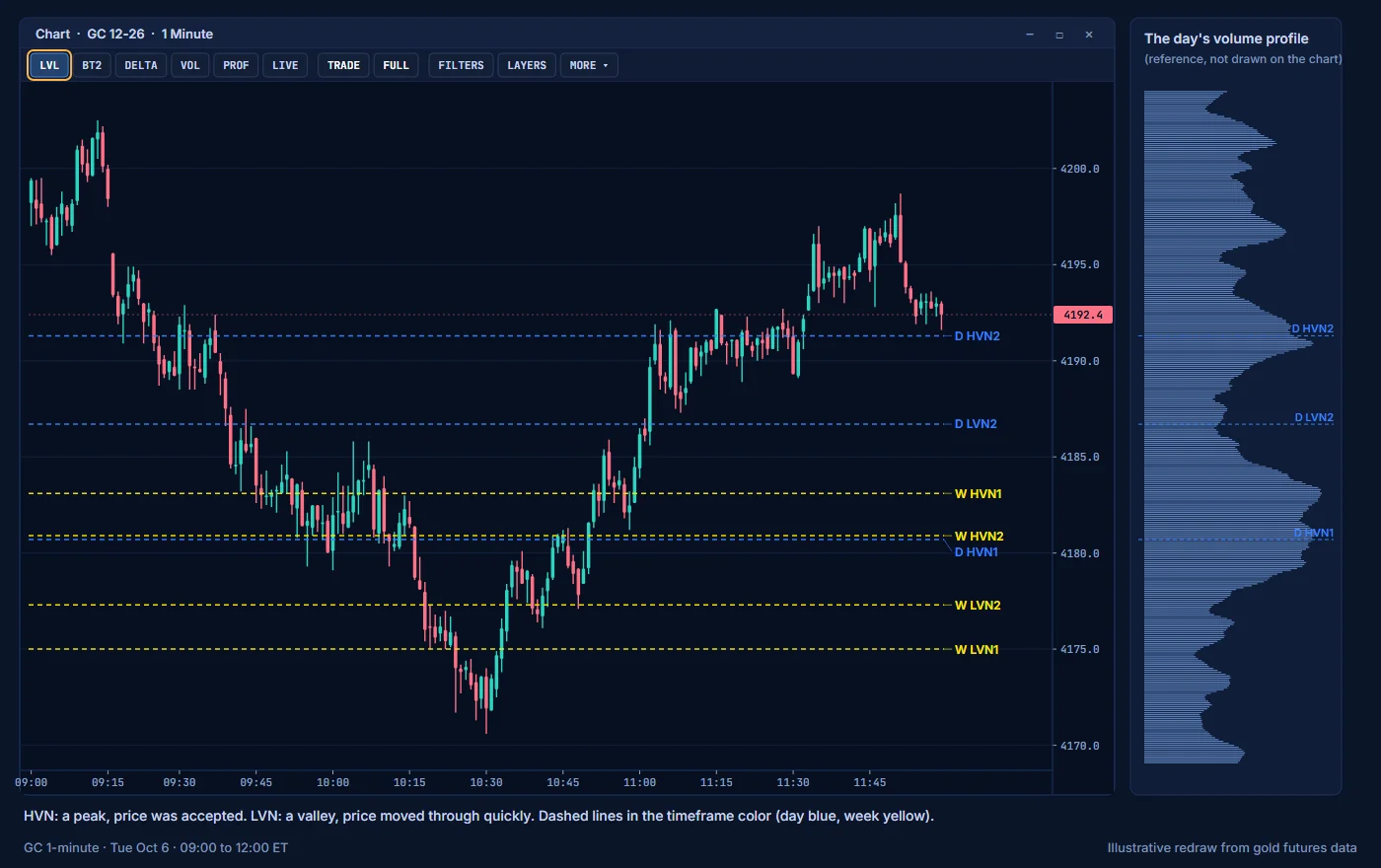Click the D HVN1 label in volume profile
The image size is (1381, 868).
1314,533
